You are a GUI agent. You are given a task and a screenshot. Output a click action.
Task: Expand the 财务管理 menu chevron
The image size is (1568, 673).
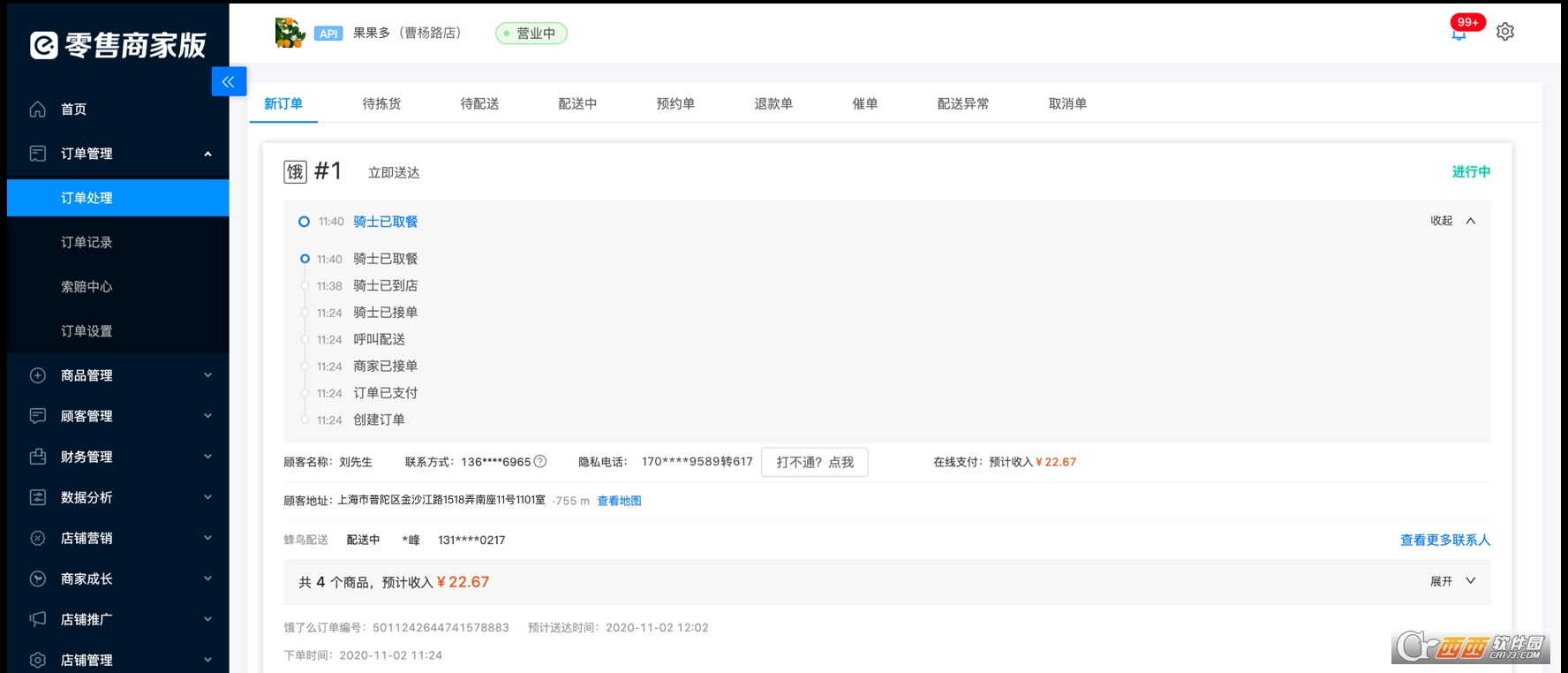tap(208, 457)
